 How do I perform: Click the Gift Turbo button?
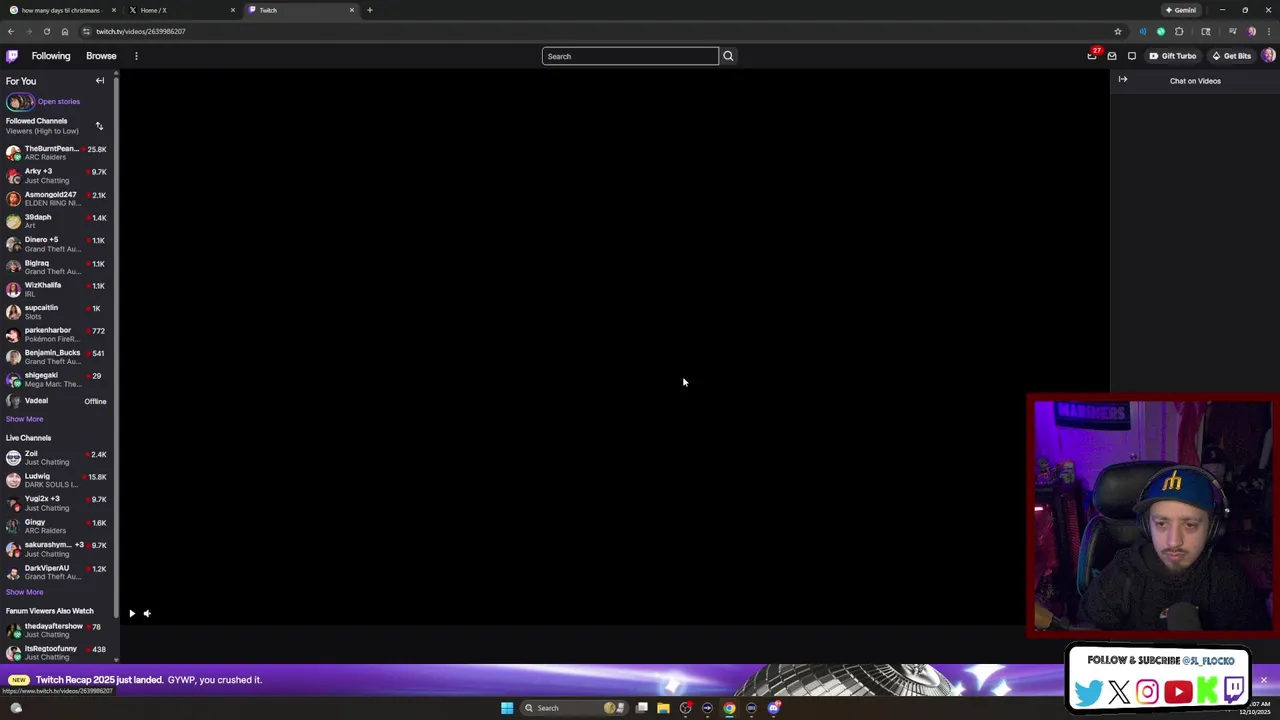tap(1172, 56)
